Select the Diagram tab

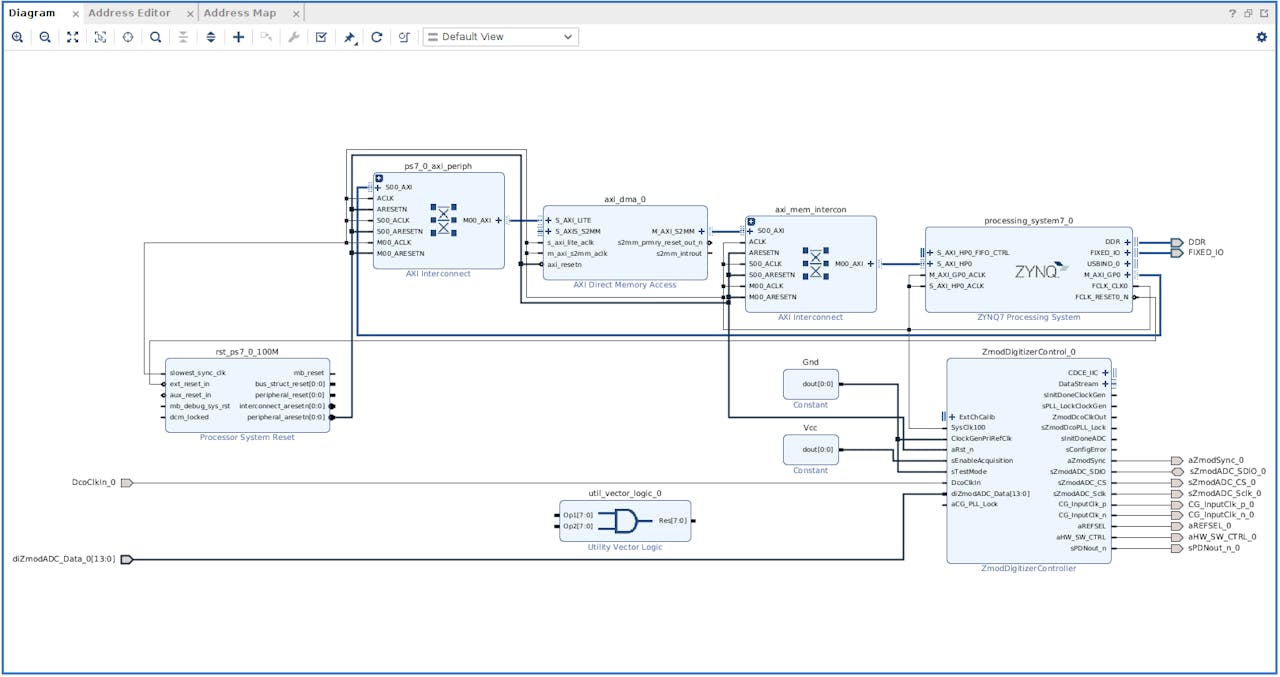point(31,13)
